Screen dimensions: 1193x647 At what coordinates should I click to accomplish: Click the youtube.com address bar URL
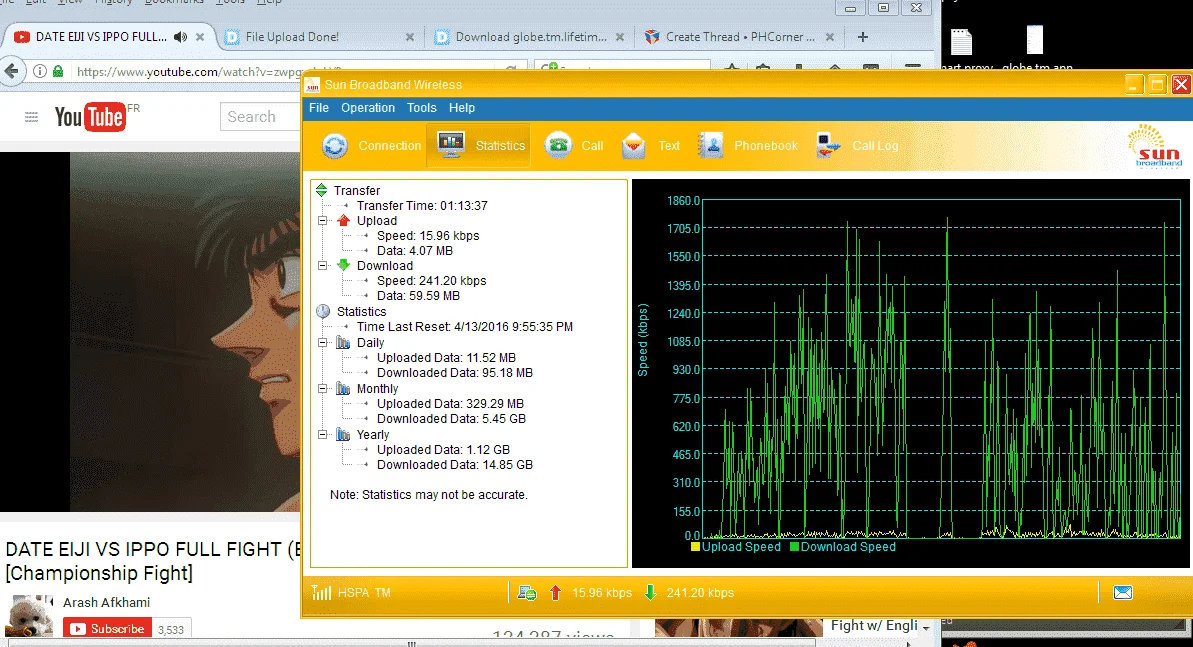click(187, 72)
